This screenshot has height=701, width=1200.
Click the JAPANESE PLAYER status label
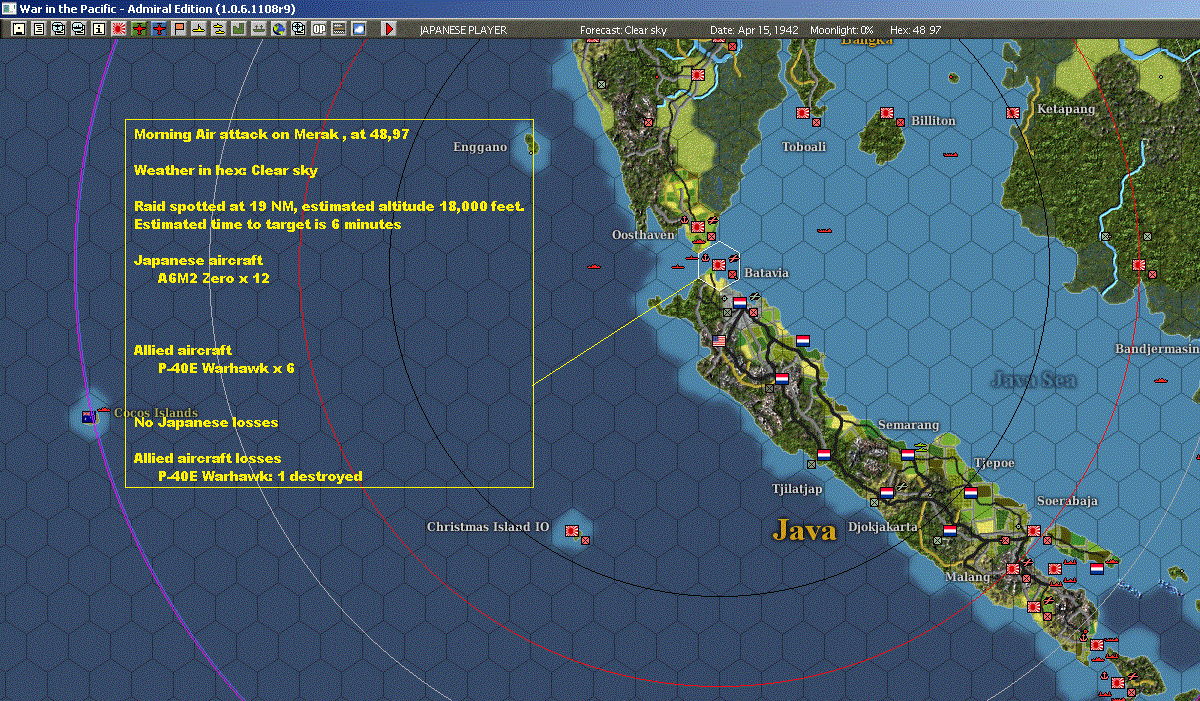pos(462,30)
